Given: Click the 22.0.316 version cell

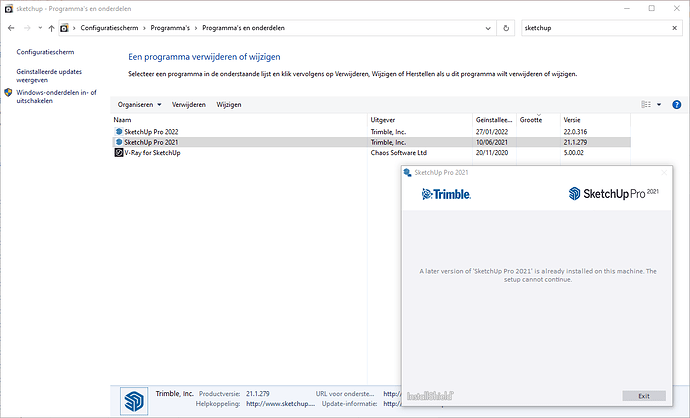Looking at the screenshot, I should tap(575, 132).
